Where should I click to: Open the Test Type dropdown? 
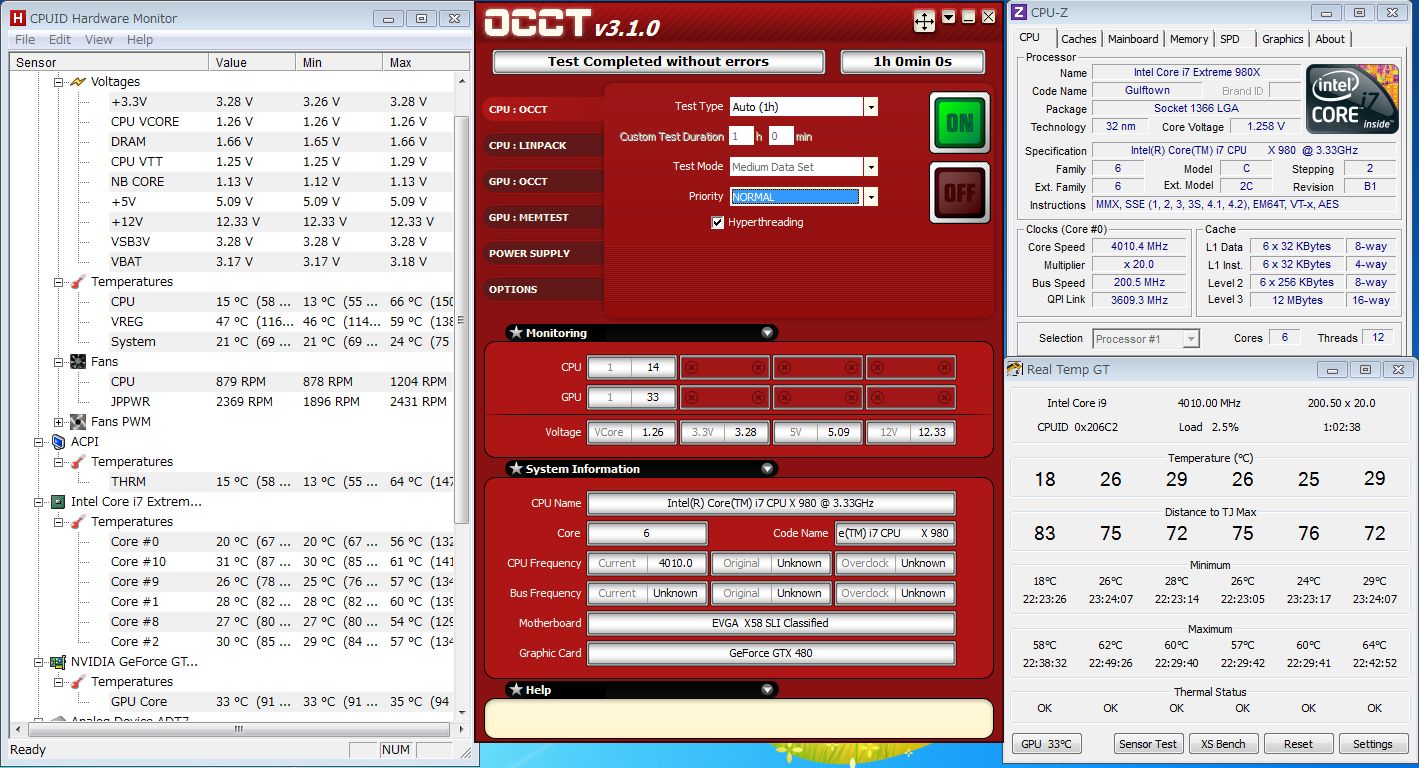[871, 107]
